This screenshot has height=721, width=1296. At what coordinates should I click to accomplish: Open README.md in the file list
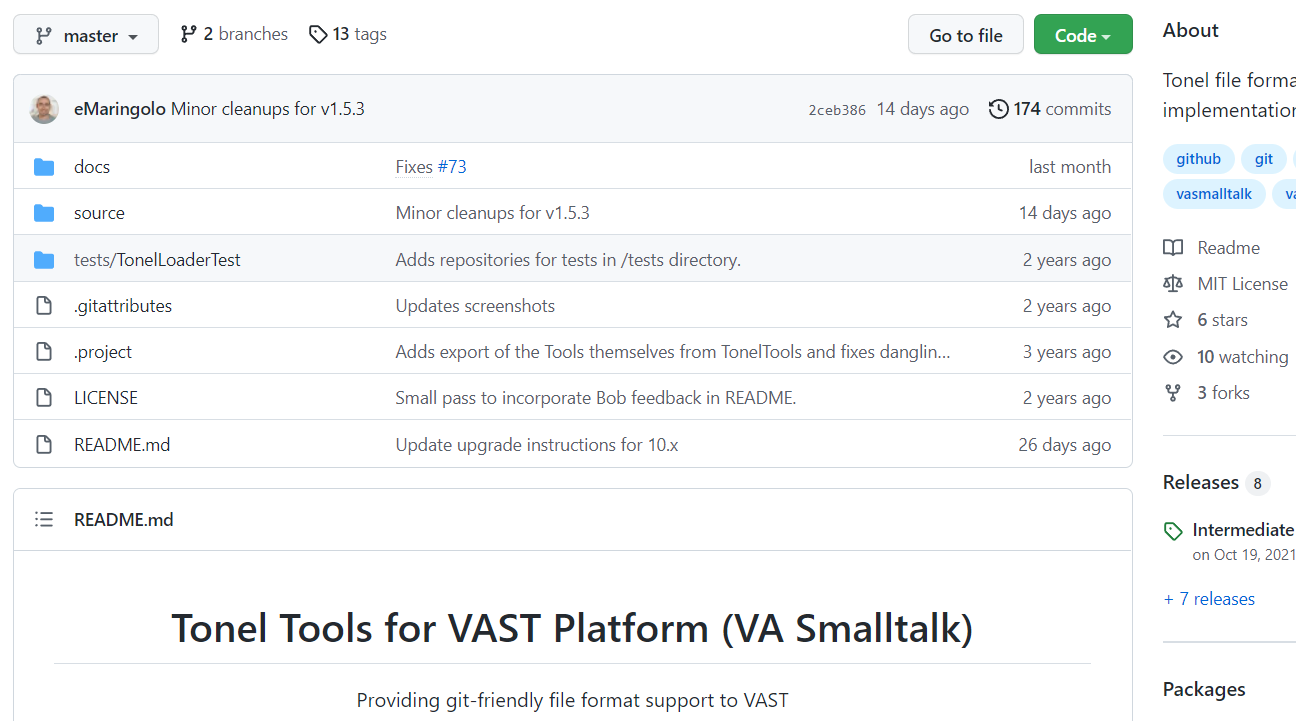pyautogui.click(x=122, y=445)
